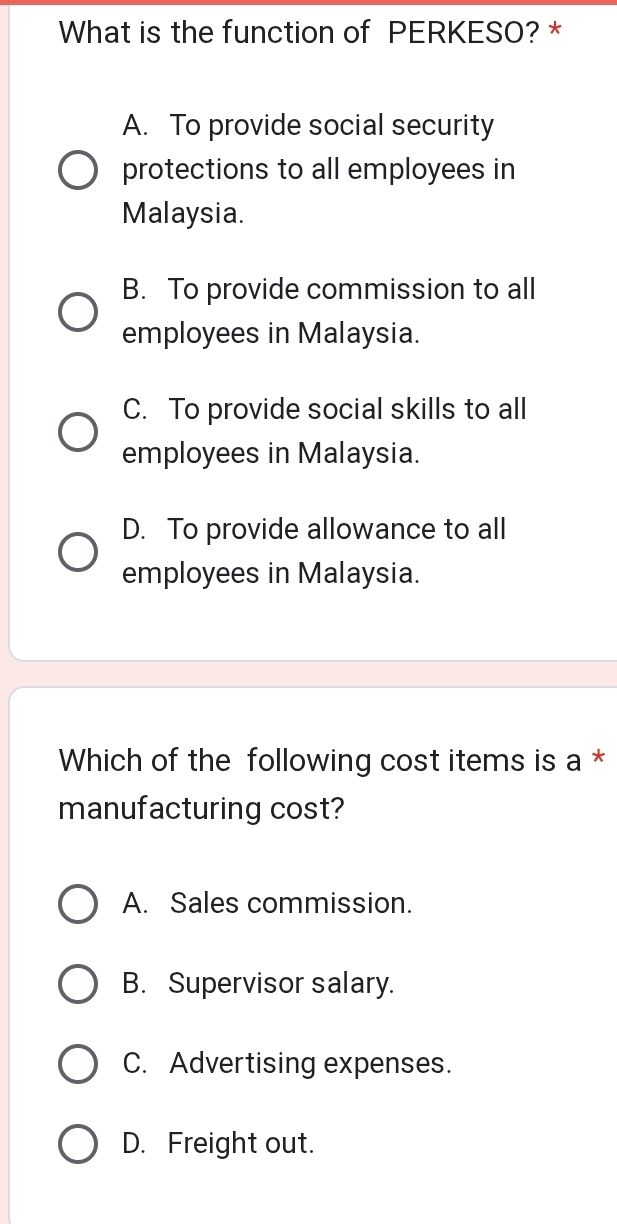The width and height of the screenshot is (617, 1224).
Task: Choose the 'Supervisor salary' radio button
Action: [78, 984]
